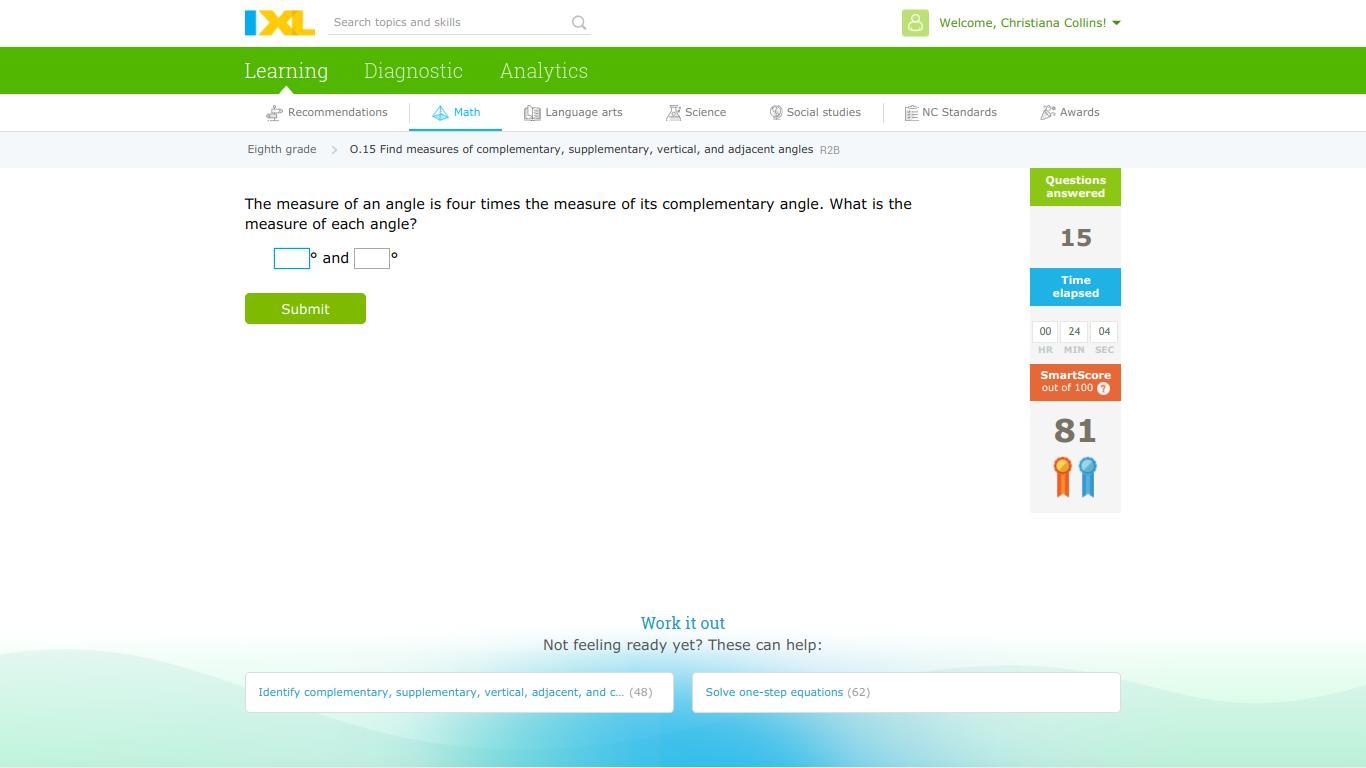Select the Awards tab
Screen dimensions: 1366x768
1070,113
